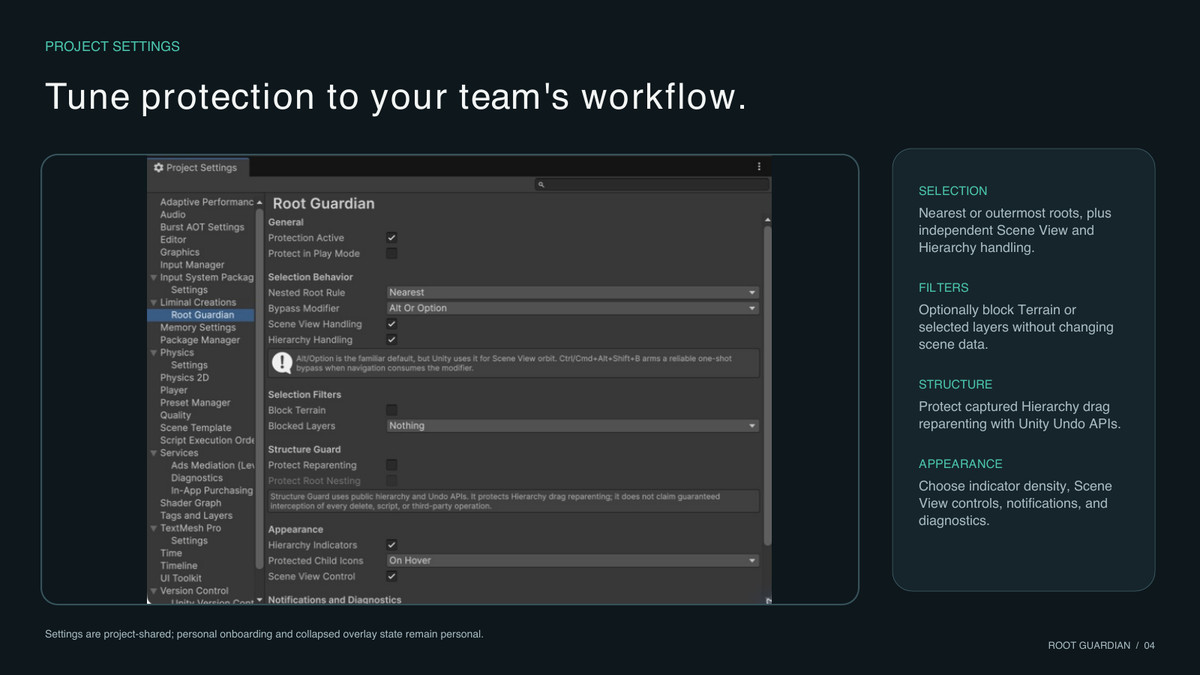Click the category list vertical scrollbar
The width and height of the screenshot is (1200, 675).
[x=260, y=390]
